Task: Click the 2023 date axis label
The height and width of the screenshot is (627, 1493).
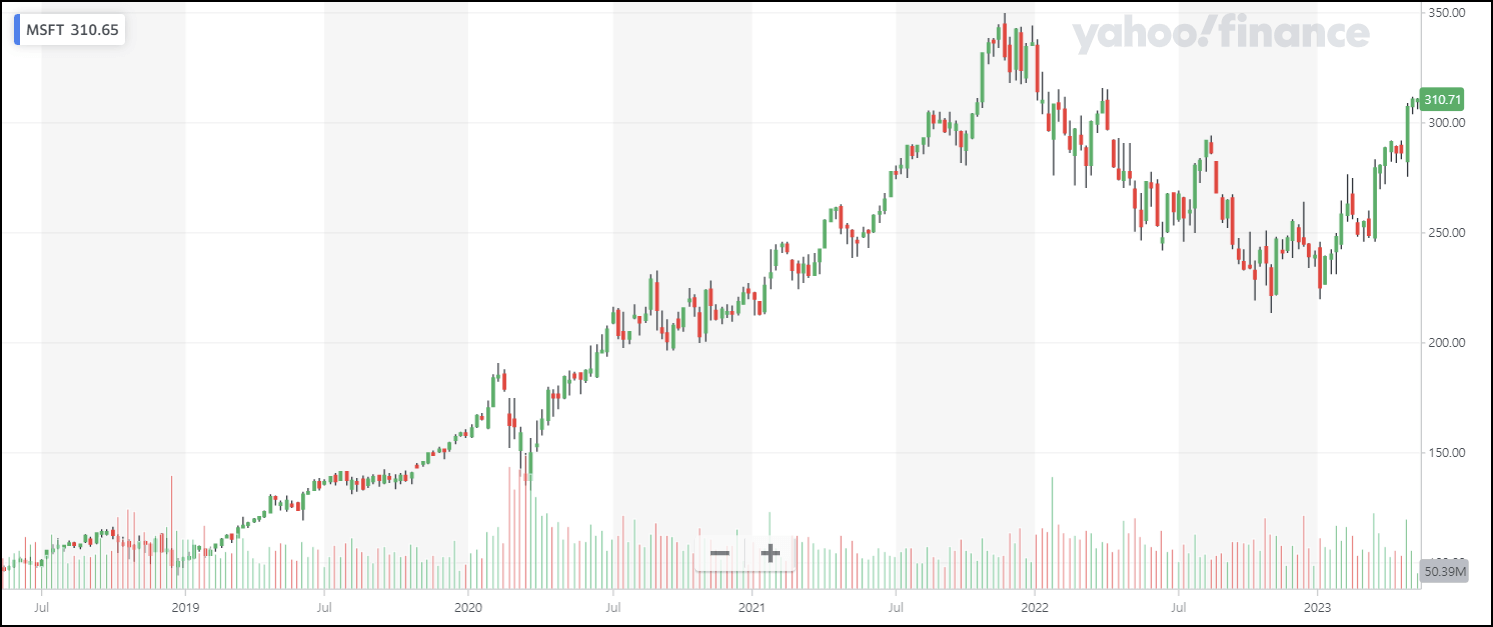Action: click(x=1318, y=606)
